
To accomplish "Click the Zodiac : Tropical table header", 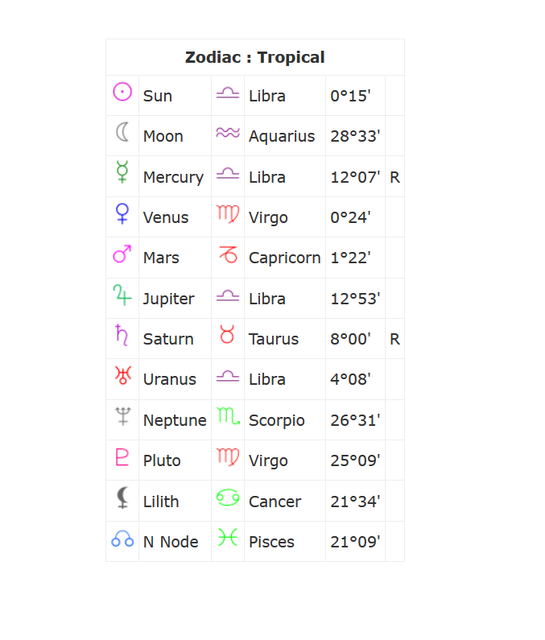I will pyautogui.click(x=255, y=57).
